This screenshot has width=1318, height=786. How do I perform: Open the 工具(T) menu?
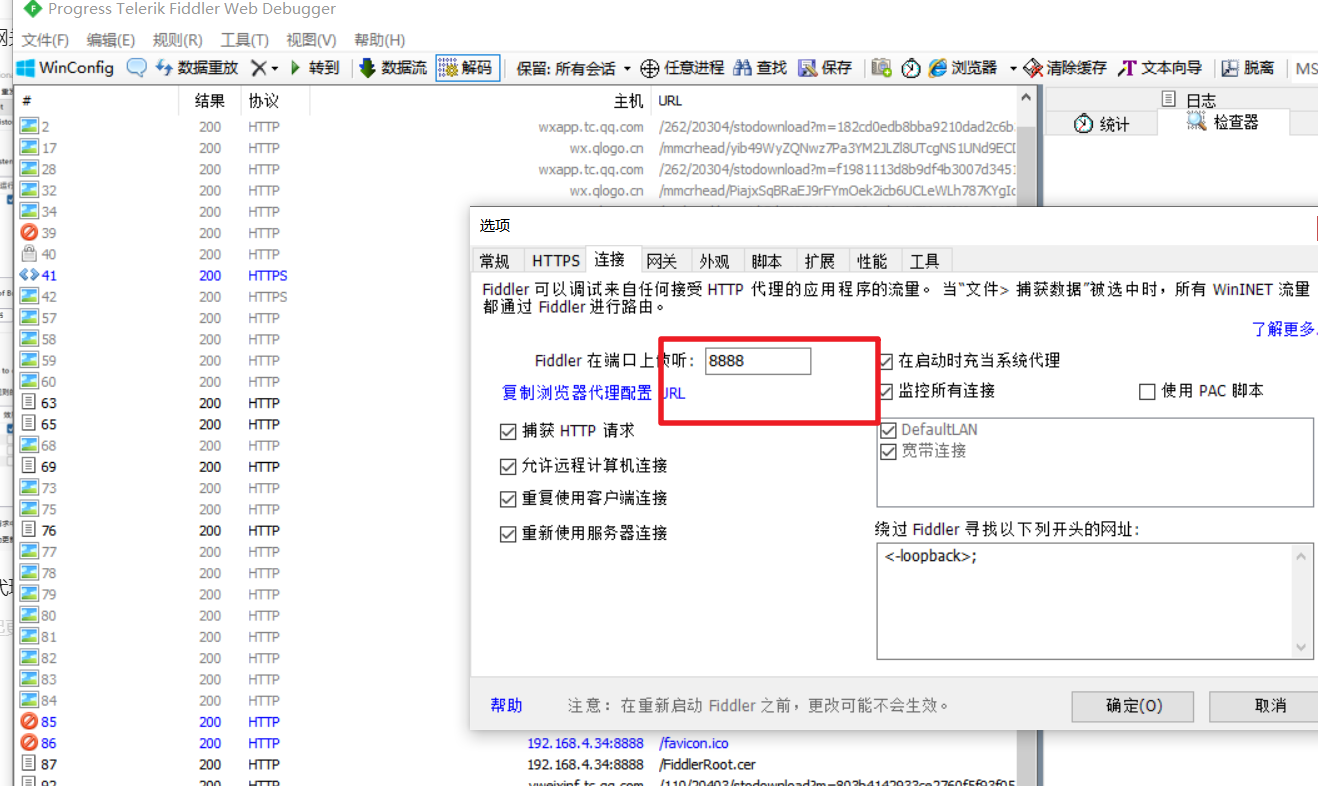click(244, 40)
